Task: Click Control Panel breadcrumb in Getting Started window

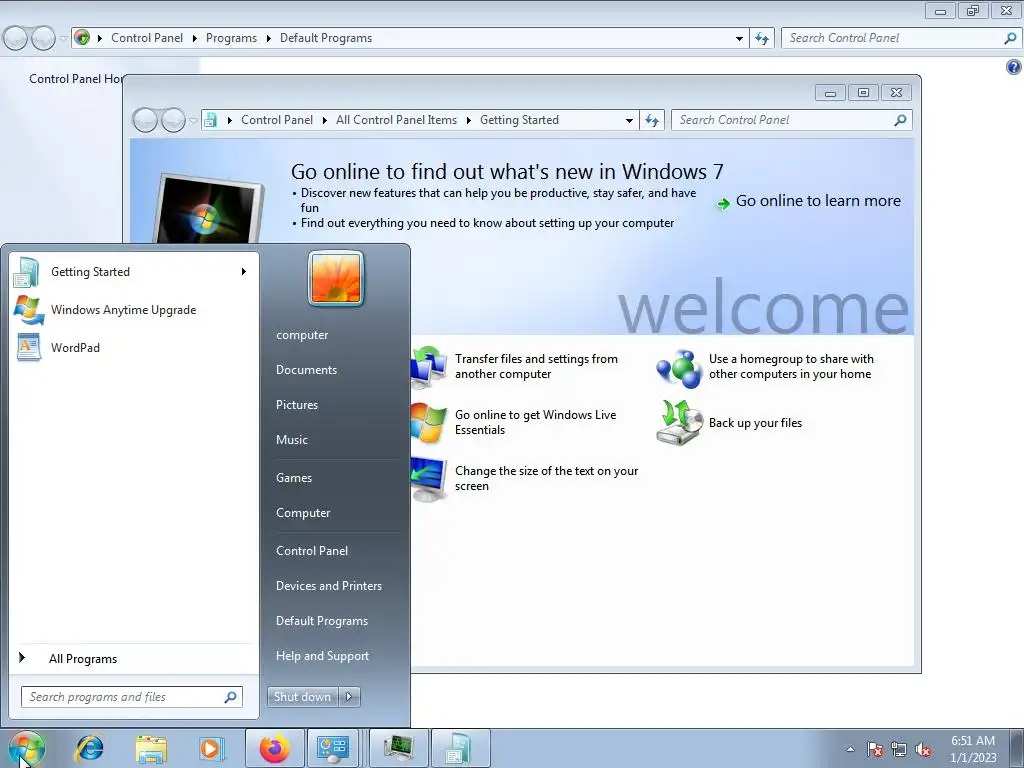Action: 277,120
